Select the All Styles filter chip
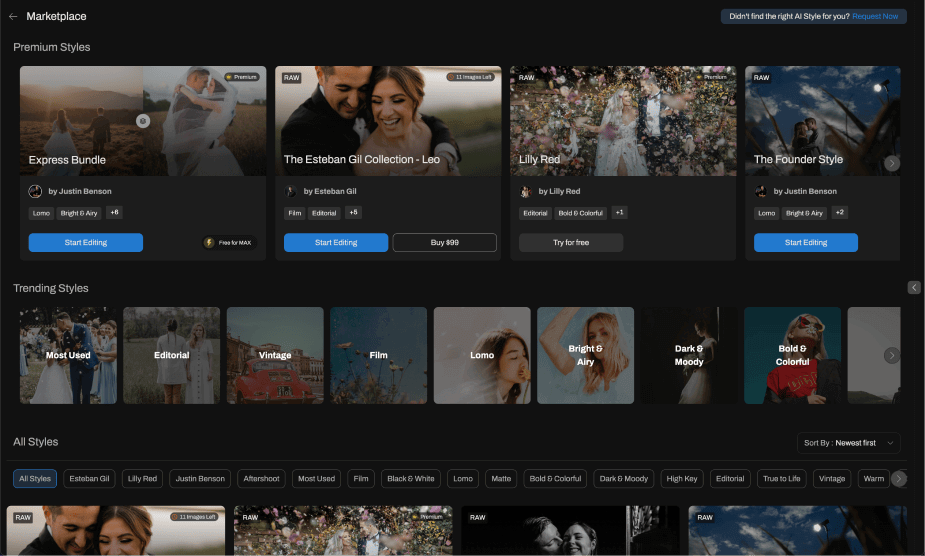The height and width of the screenshot is (556, 925). click(35, 479)
